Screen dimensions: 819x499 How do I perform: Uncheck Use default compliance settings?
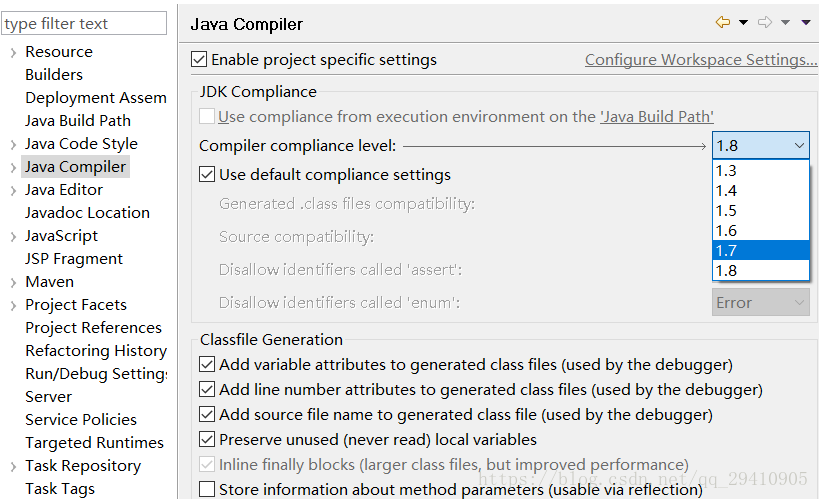coord(207,175)
